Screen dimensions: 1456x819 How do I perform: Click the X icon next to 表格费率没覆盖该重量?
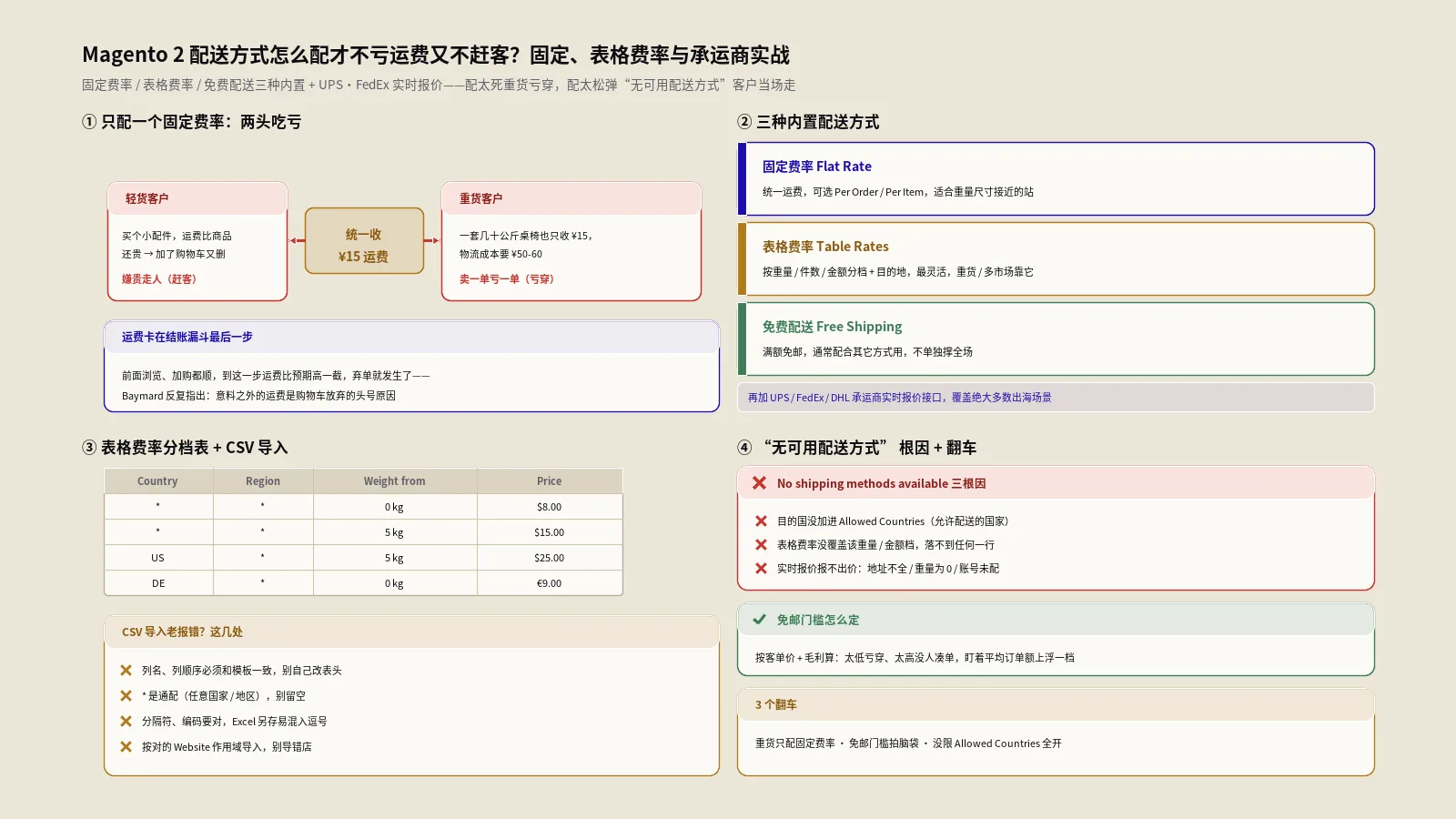point(761,545)
